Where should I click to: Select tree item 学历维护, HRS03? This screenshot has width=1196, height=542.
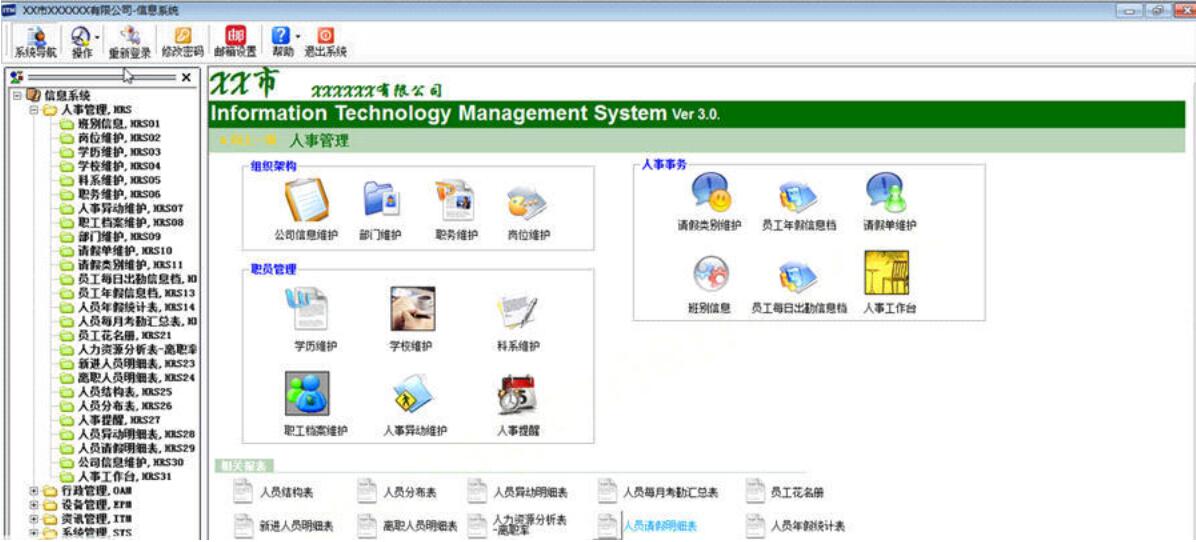point(119,152)
